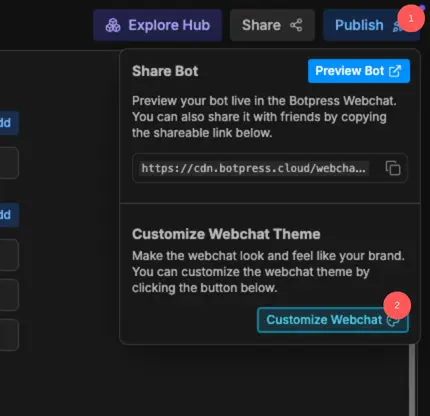Viewport: 430px width, 416px height.
Task: Open Preview Bot in new window
Action: tap(359, 71)
